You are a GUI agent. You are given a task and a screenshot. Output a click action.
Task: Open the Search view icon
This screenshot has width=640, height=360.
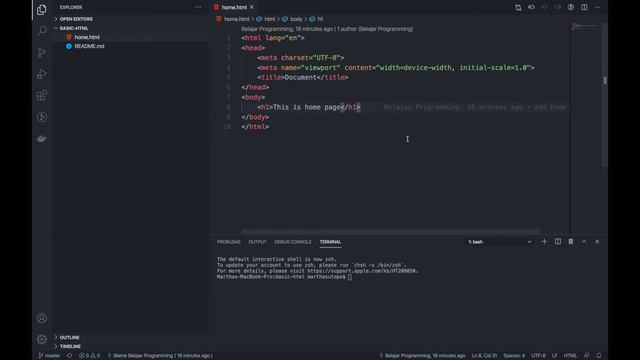[42, 31]
